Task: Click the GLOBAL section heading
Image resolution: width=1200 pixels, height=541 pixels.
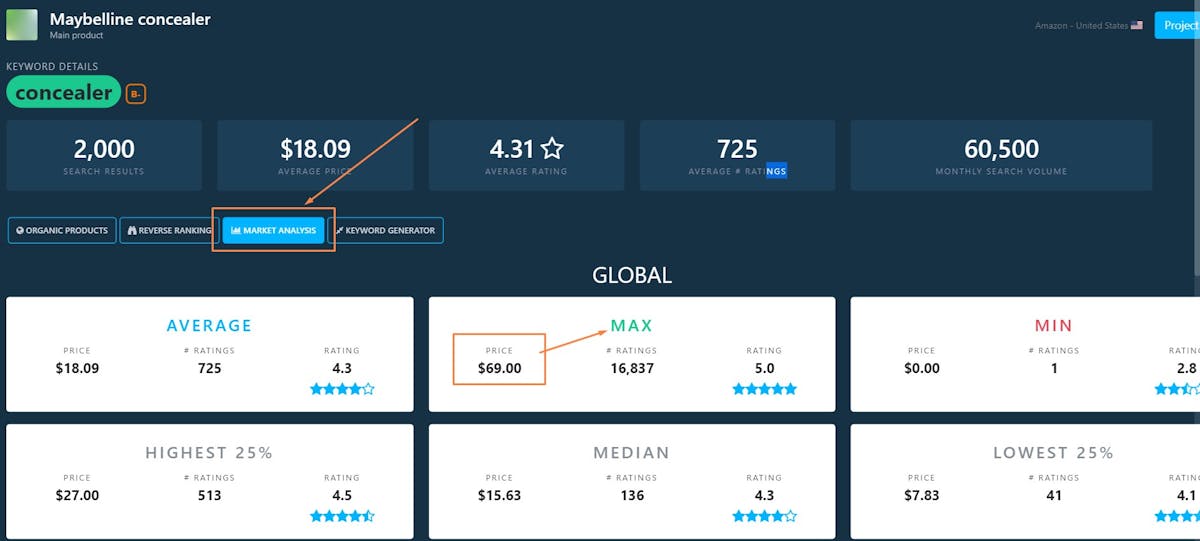Action: [632, 275]
